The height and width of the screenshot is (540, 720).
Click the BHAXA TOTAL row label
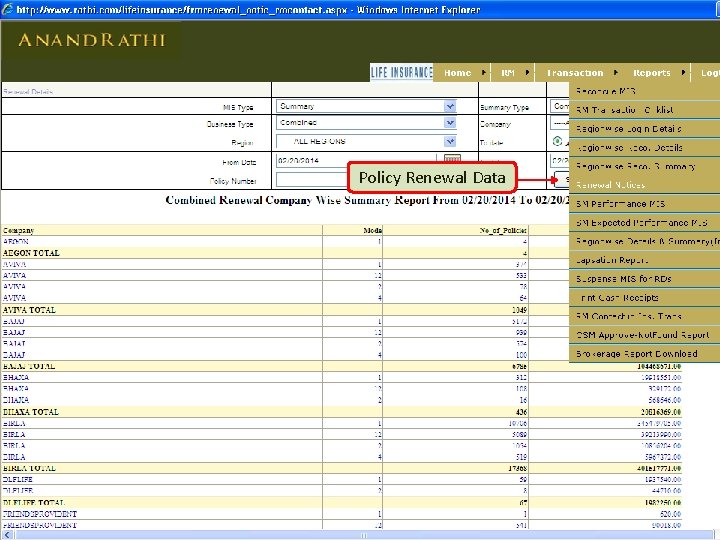click(x=31, y=412)
